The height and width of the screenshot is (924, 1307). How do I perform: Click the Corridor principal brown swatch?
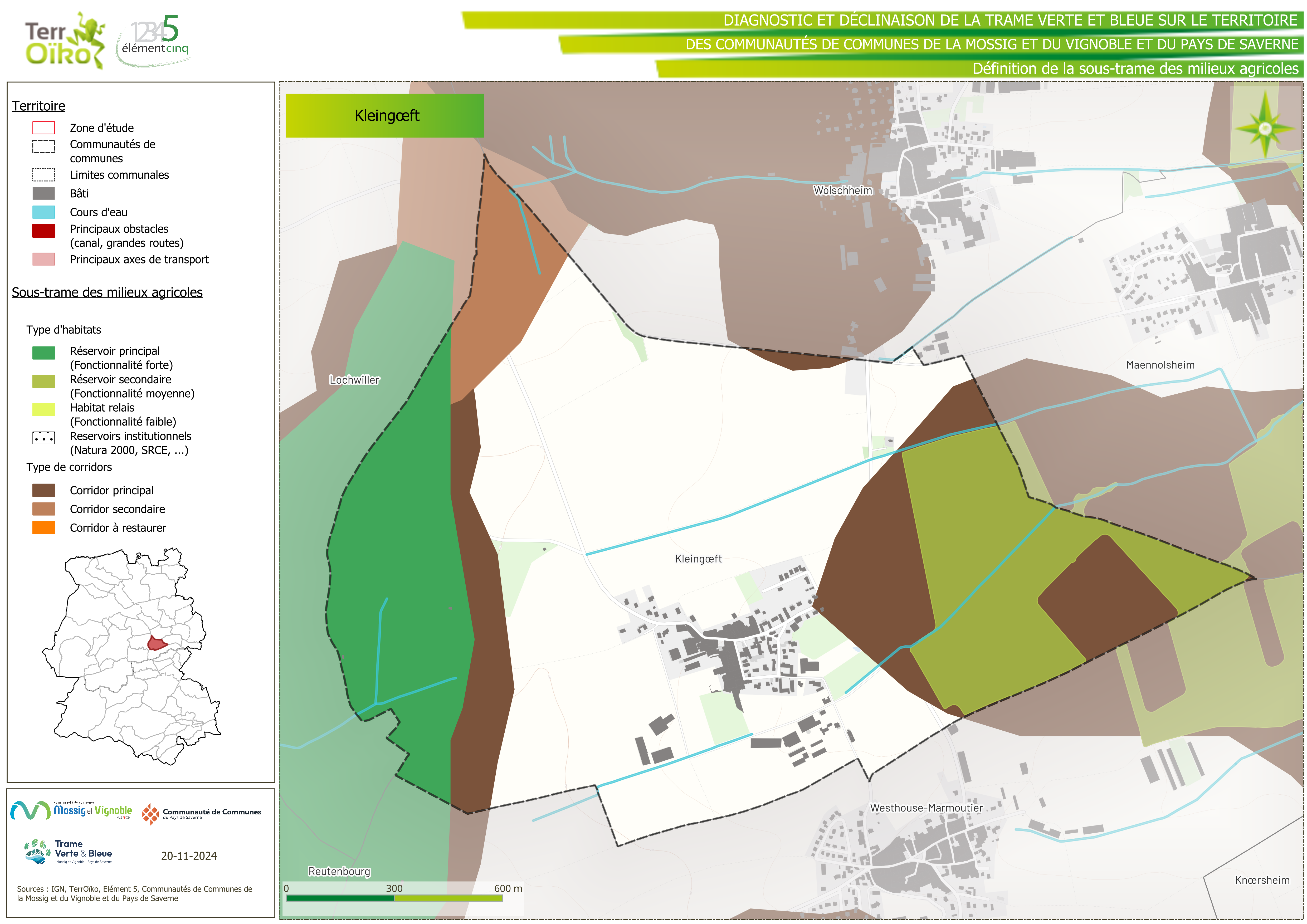44,490
